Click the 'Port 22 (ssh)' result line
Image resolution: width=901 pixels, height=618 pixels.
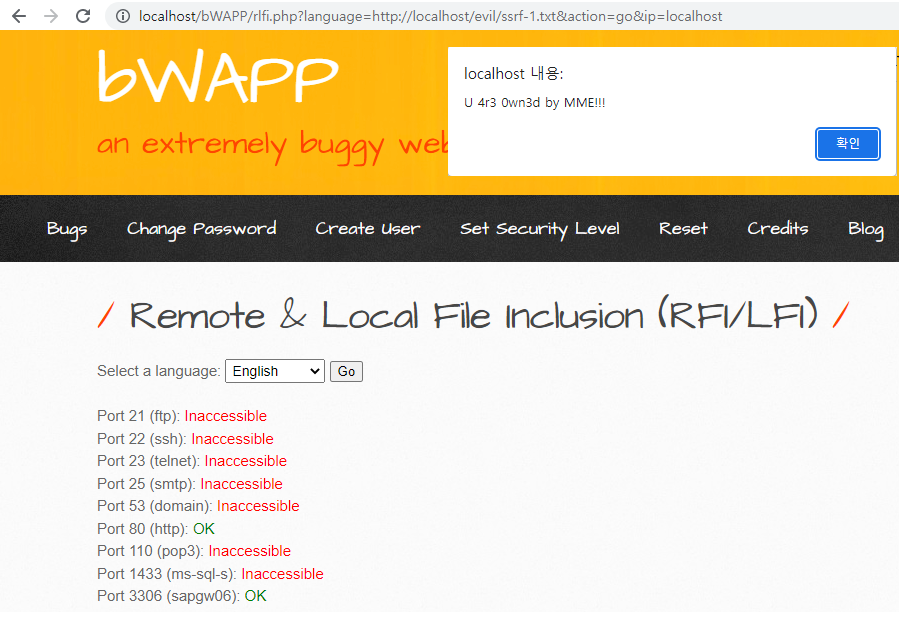(186, 439)
